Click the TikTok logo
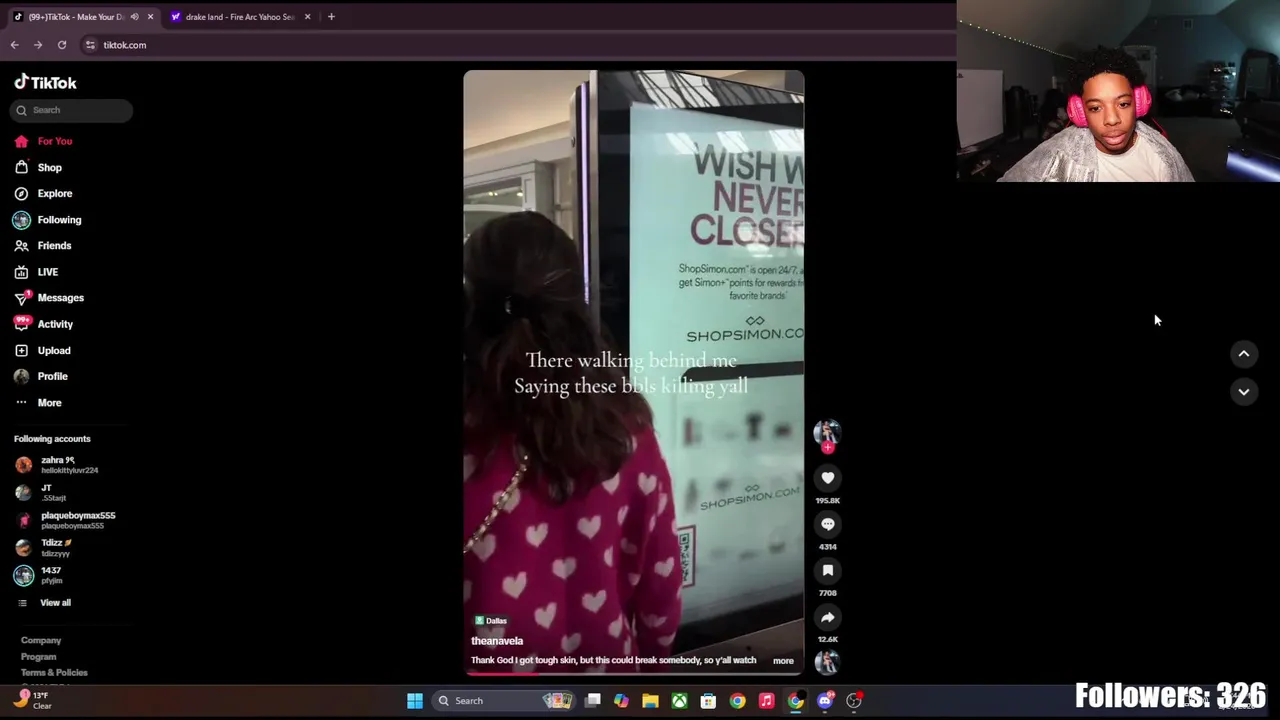Viewport: 1280px width, 720px height. tap(45, 82)
